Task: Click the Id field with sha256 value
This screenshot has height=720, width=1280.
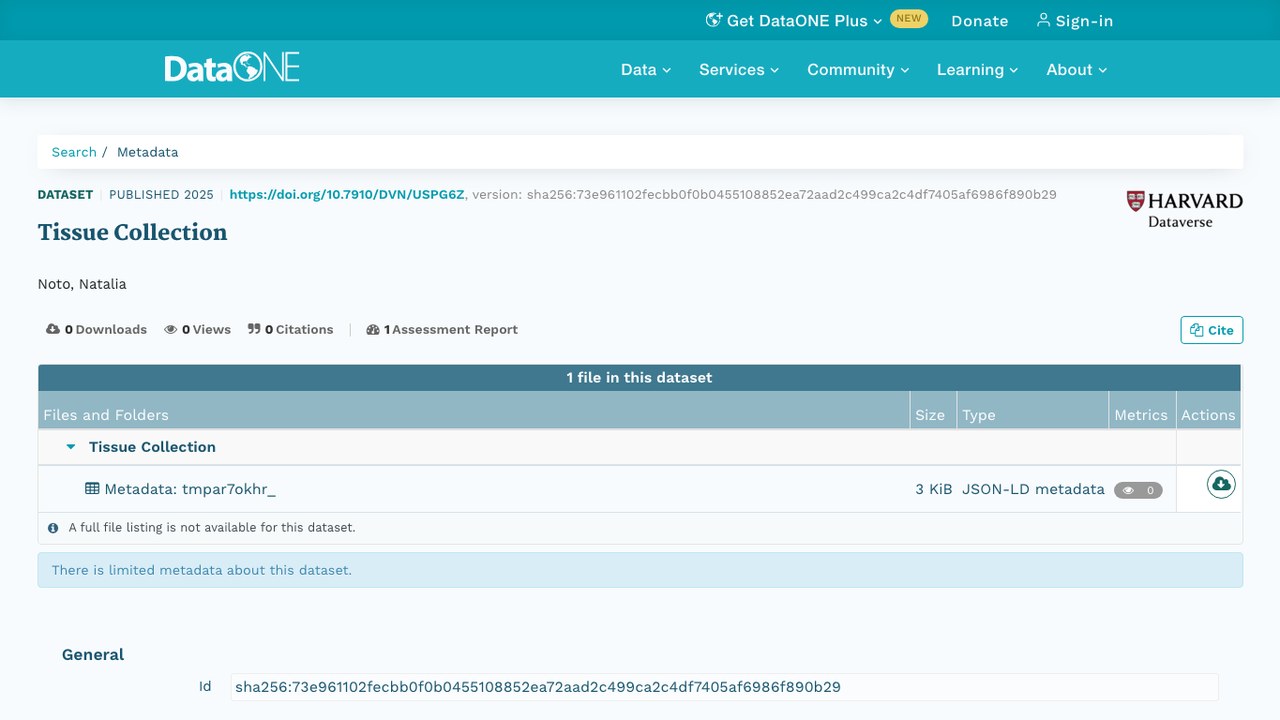Action: click(x=724, y=687)
